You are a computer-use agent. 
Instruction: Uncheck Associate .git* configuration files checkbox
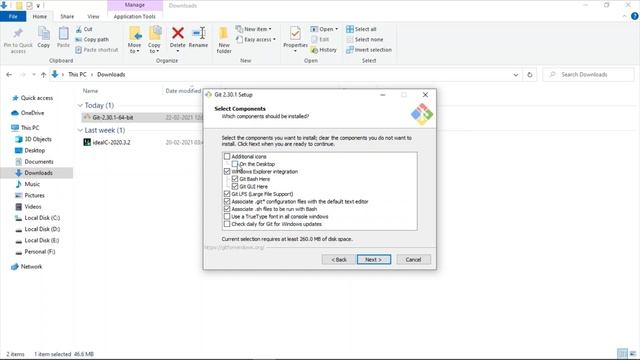tap(227, 201)
